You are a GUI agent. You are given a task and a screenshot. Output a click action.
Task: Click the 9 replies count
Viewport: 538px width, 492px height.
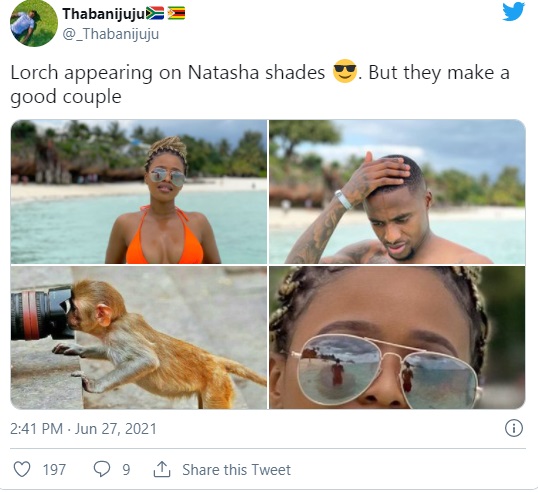pyautogui.click(x=126, y=470)
